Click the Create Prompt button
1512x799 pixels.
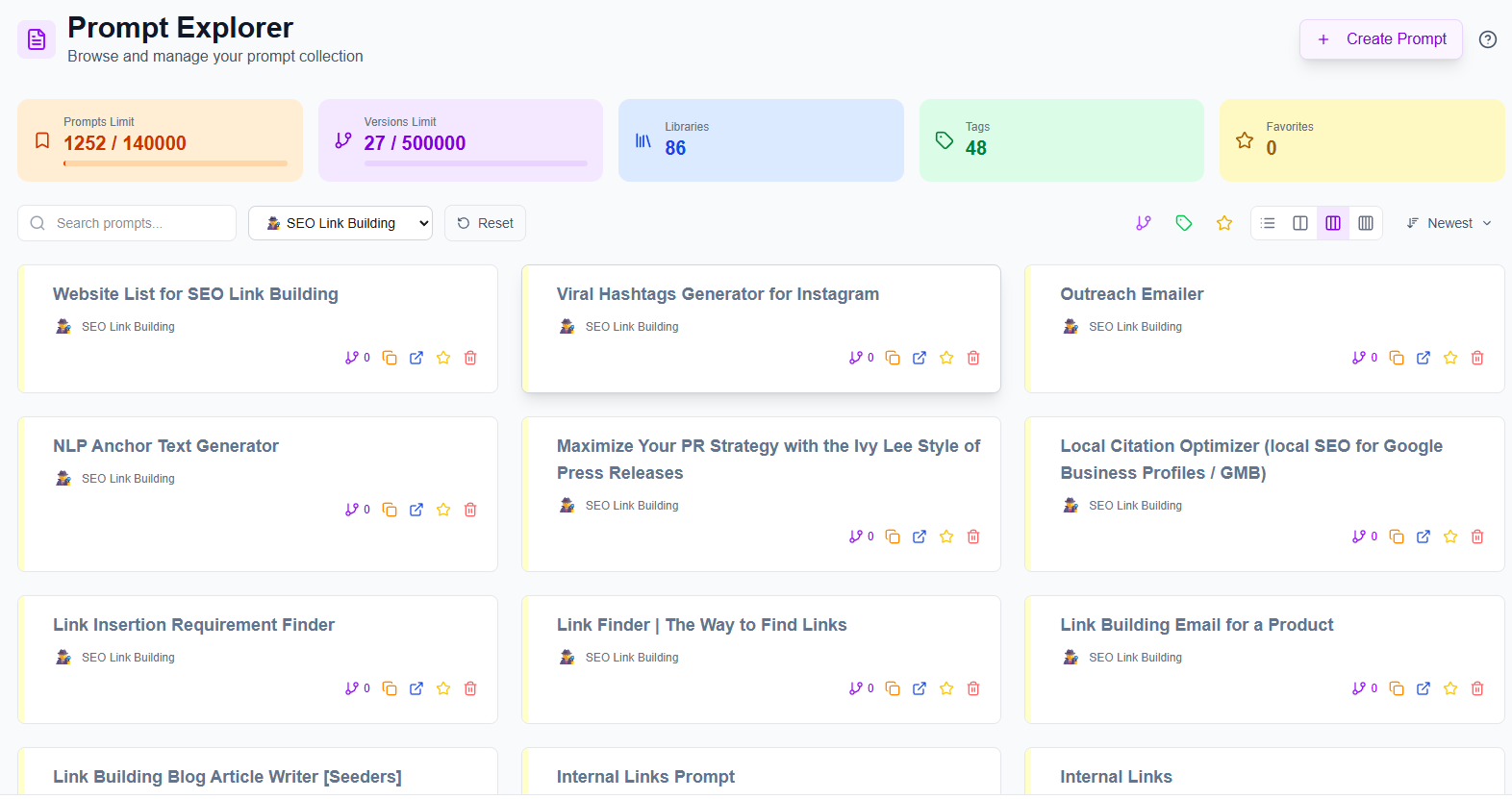coord(1380,39)
